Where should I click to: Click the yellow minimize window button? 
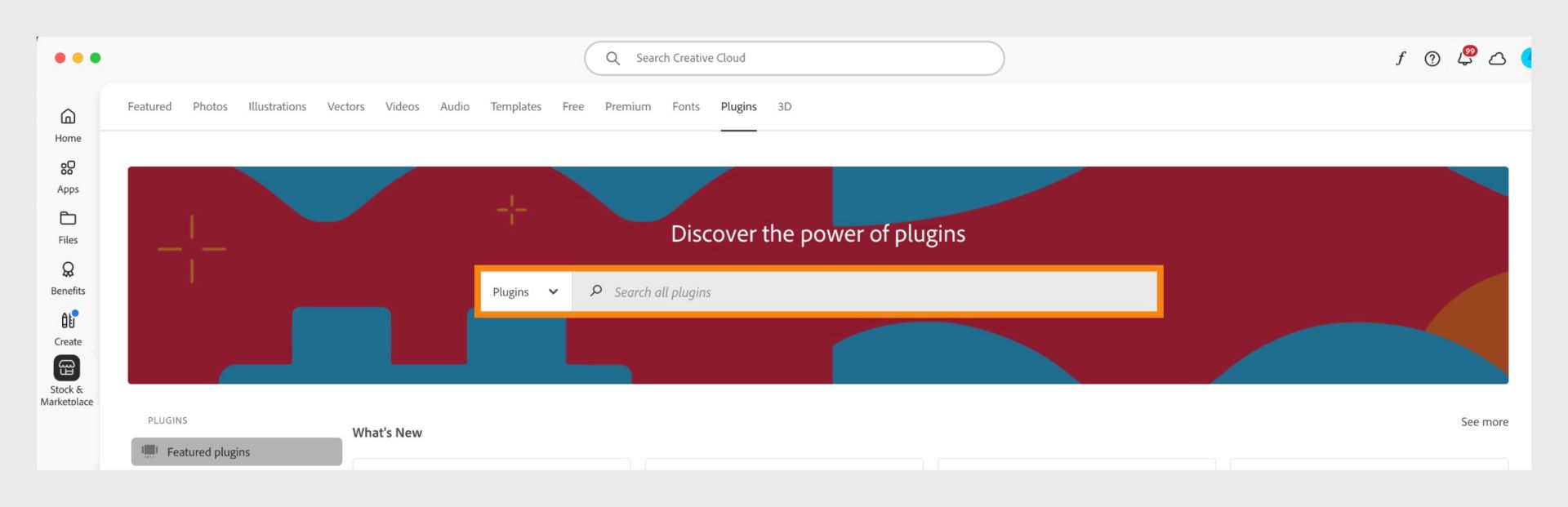78,58
